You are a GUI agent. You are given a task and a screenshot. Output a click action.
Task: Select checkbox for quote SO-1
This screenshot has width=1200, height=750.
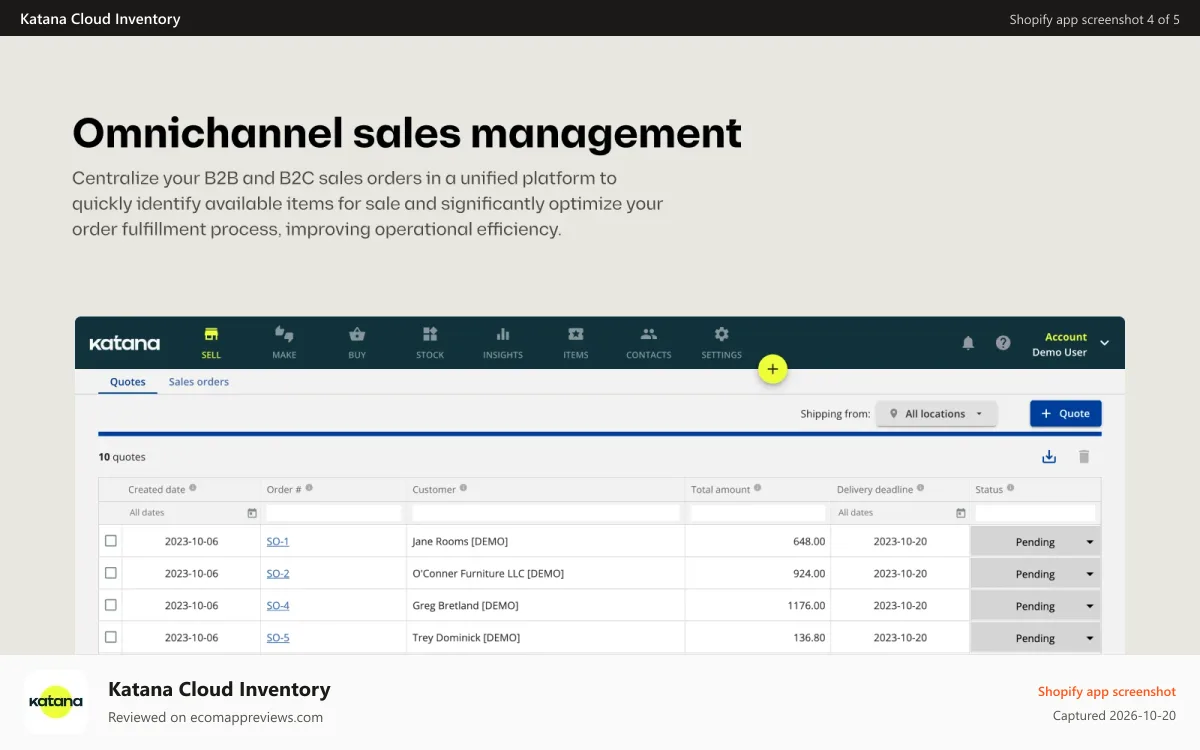(x=111, y=541)
